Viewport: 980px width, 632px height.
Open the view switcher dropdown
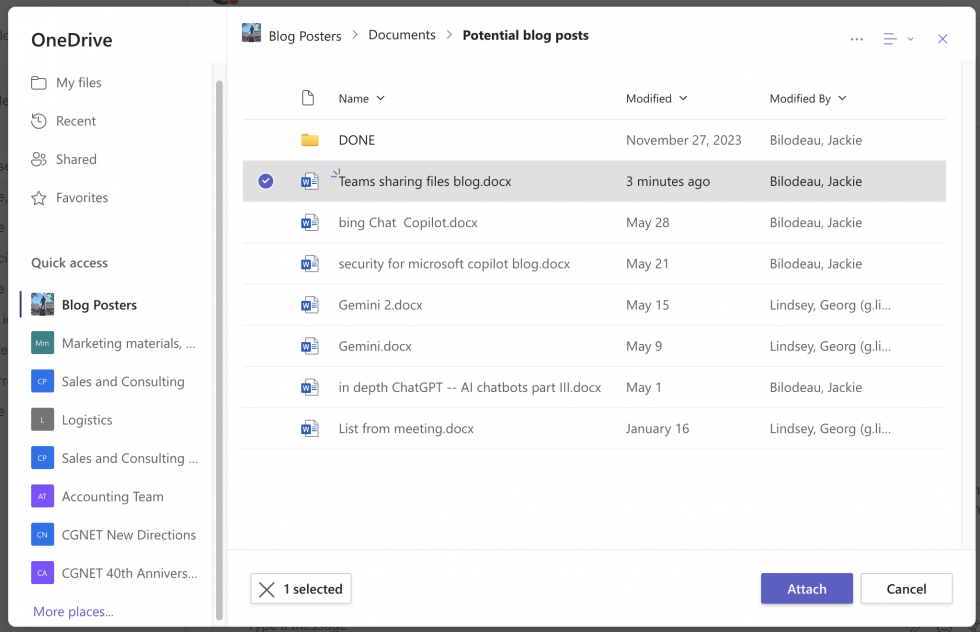(x=894, y=38)
